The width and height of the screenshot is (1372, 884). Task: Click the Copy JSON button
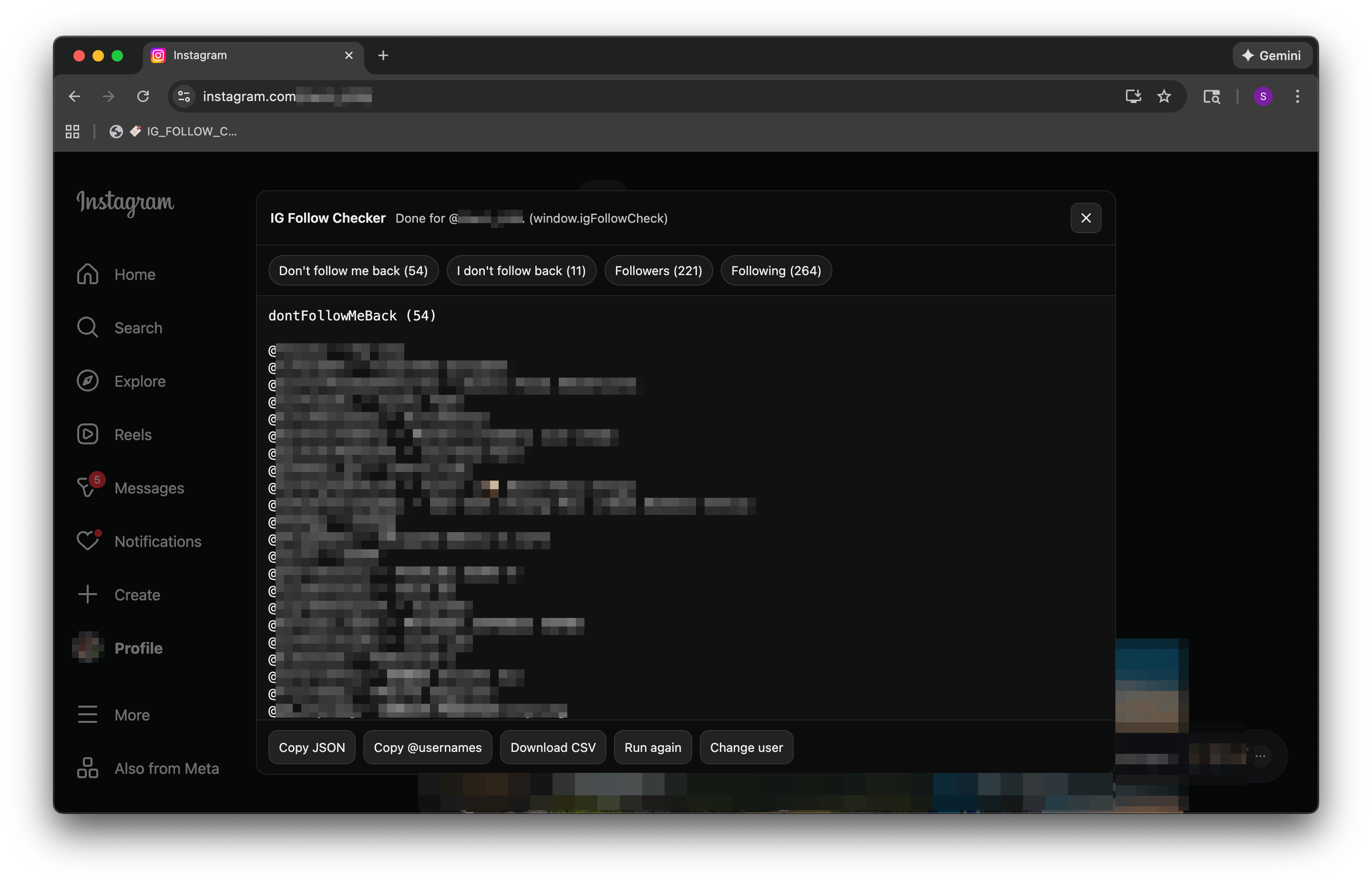coord(312,747)
